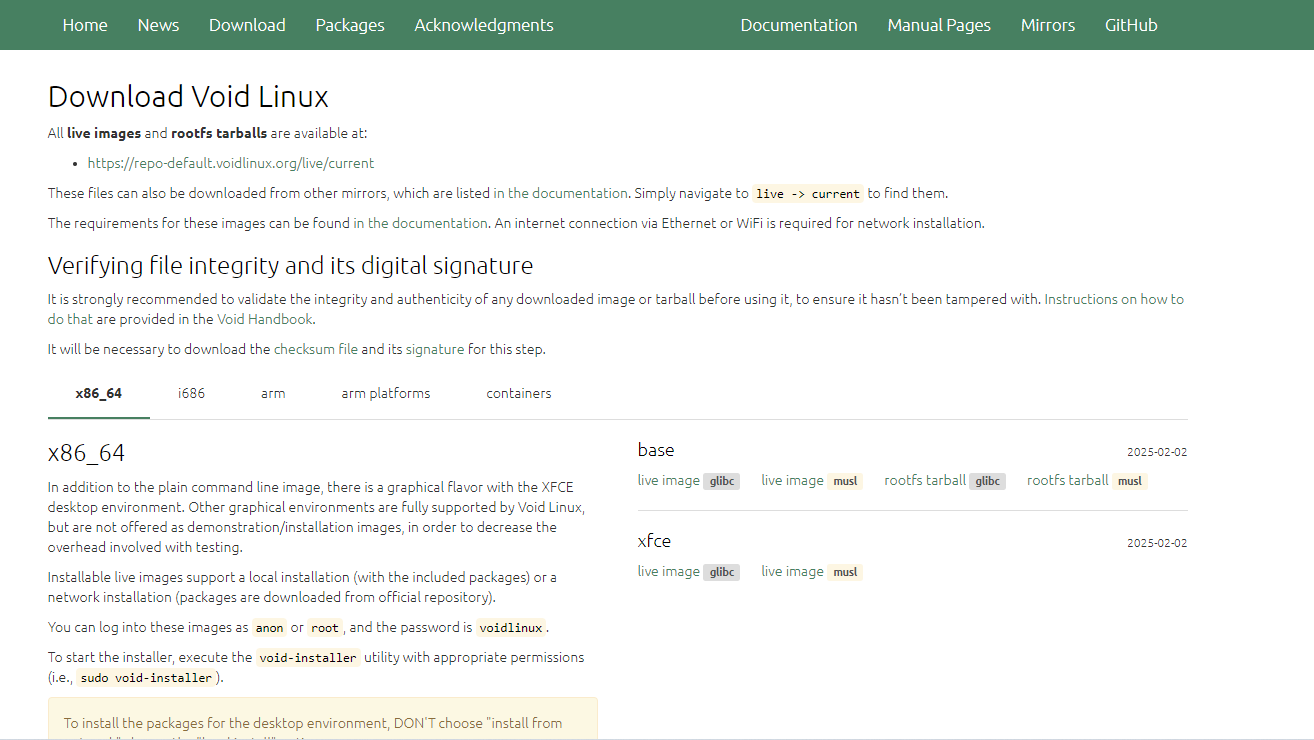
Task: Click the "Download Void Linux" page heading
Action: pos(188,97)
